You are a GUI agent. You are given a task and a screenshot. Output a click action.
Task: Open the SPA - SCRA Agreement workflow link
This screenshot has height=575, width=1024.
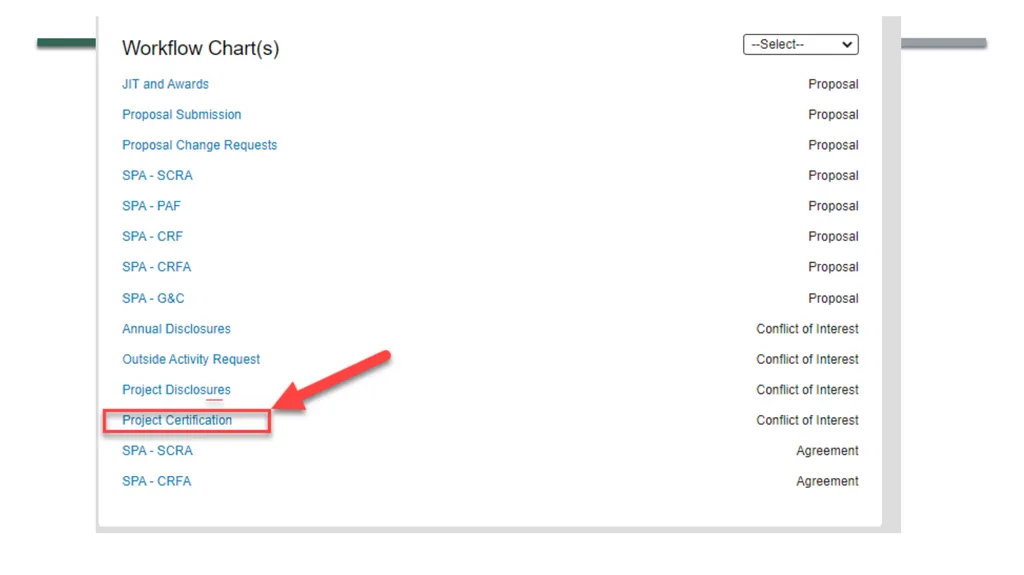[157, 451]
